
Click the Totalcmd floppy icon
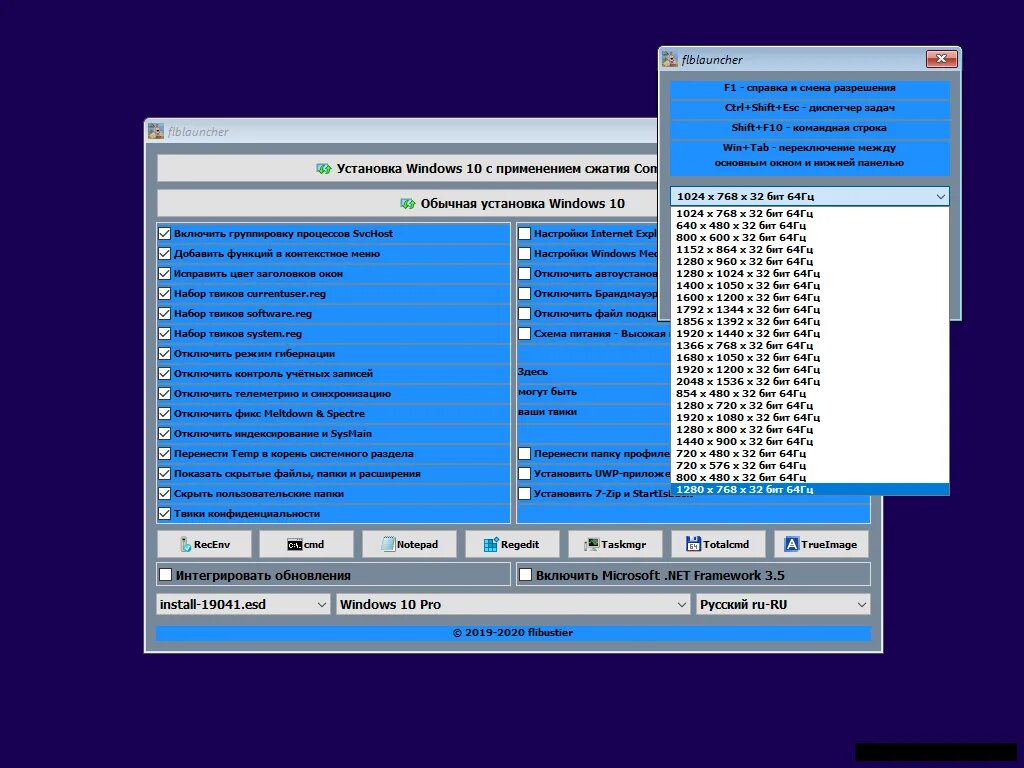point(694,544)
